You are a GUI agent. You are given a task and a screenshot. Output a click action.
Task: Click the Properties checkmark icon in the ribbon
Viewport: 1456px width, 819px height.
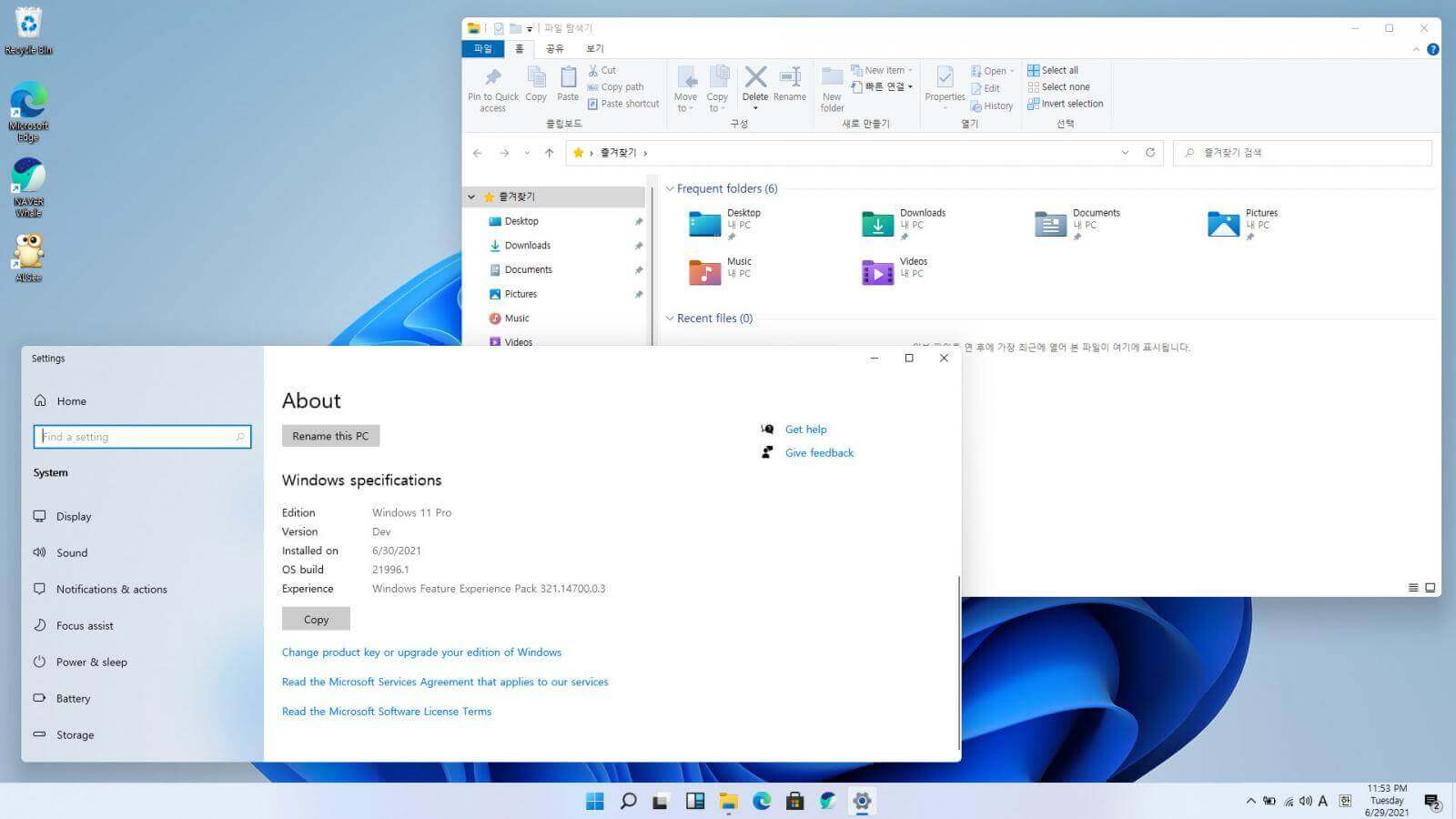945,76
